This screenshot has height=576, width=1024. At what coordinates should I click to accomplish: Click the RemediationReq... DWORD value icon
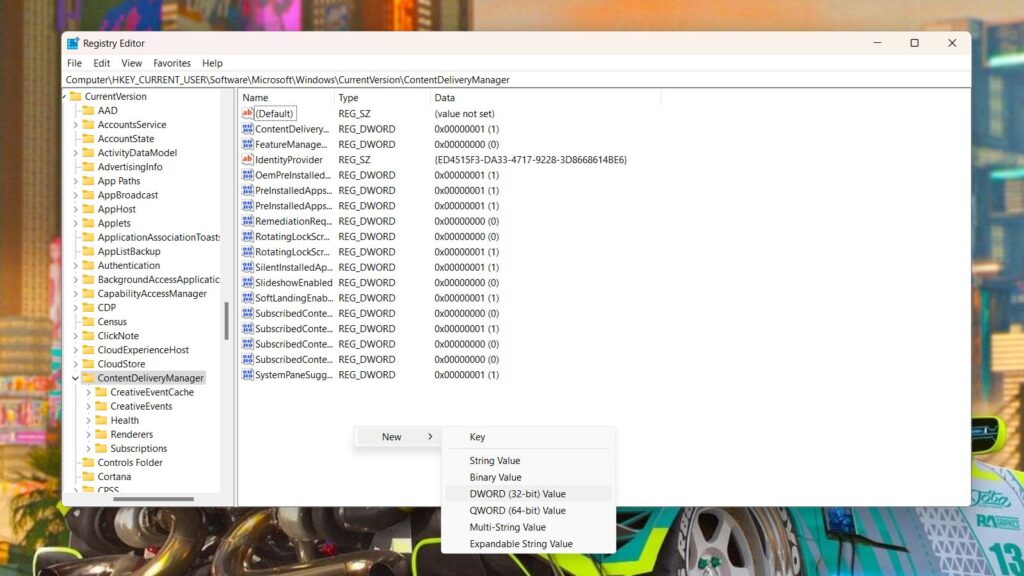pos(247,221)
